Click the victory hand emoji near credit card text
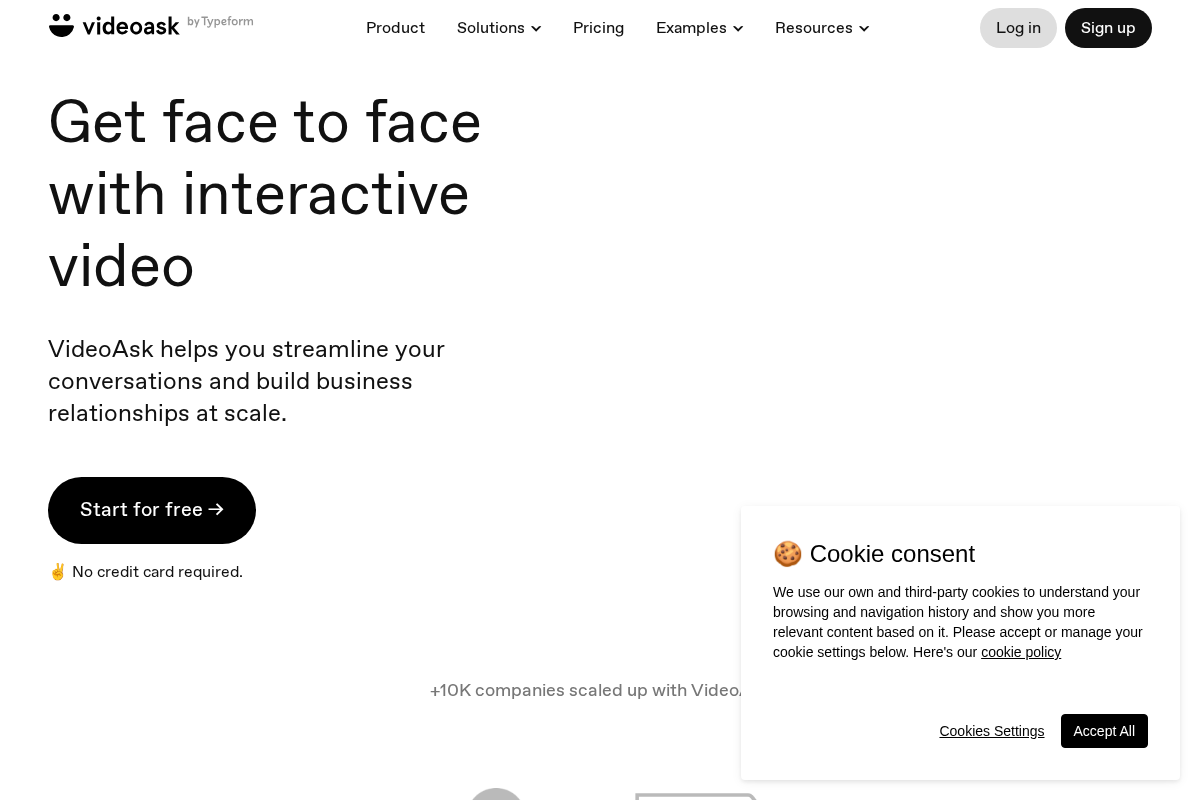The height and width of the screenshot is (800, 1200). pos(58,571)
